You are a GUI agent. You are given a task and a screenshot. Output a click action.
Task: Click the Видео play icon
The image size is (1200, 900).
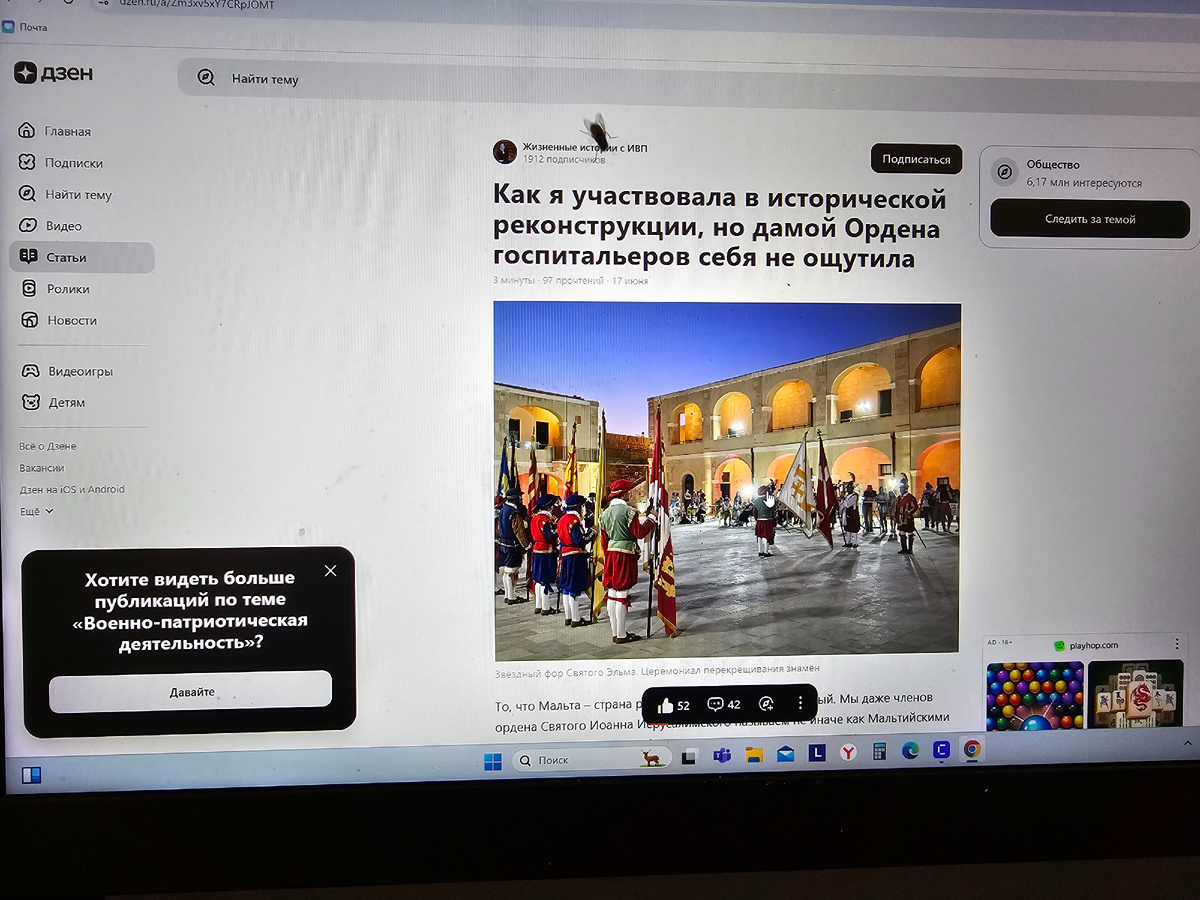point(28,226)
